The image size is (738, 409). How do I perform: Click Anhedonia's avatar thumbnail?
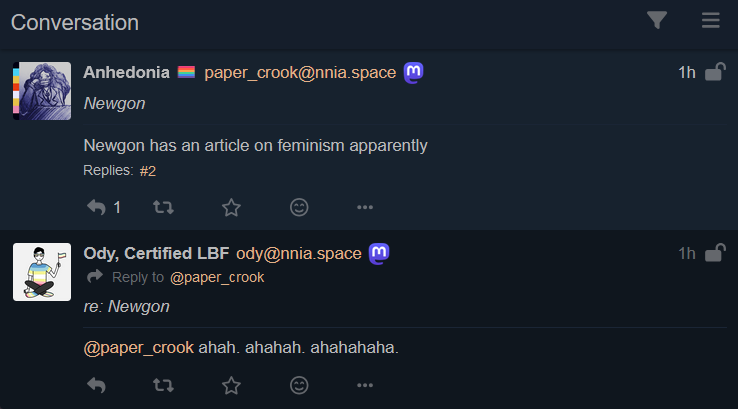pos(42,91)
